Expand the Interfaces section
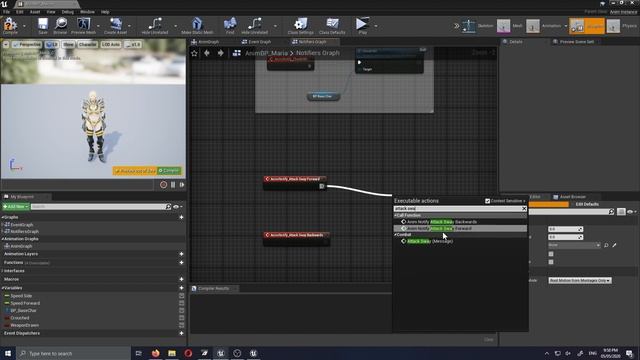 tap(3, 271)
